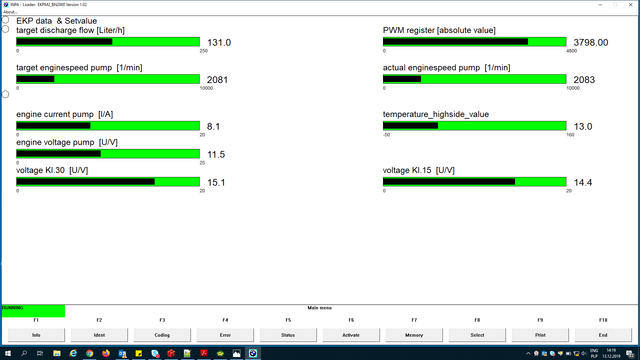640x360 pixels.
Task: Open the Photos app in the taskbar
Action: pyautogui.click(x=236, y=353)
